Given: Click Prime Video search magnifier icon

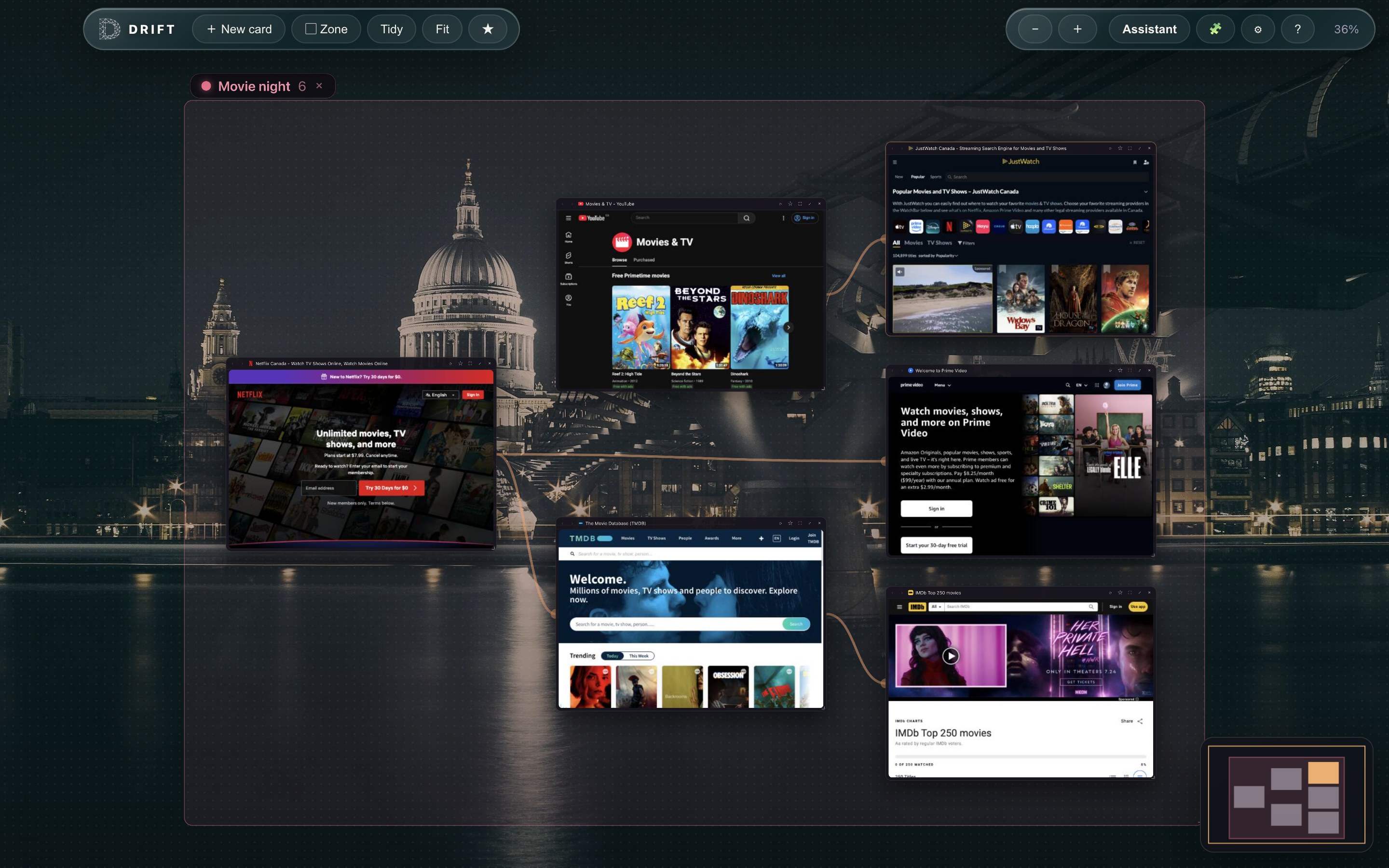Looking at the screenshot, I should coord(1068,385).
